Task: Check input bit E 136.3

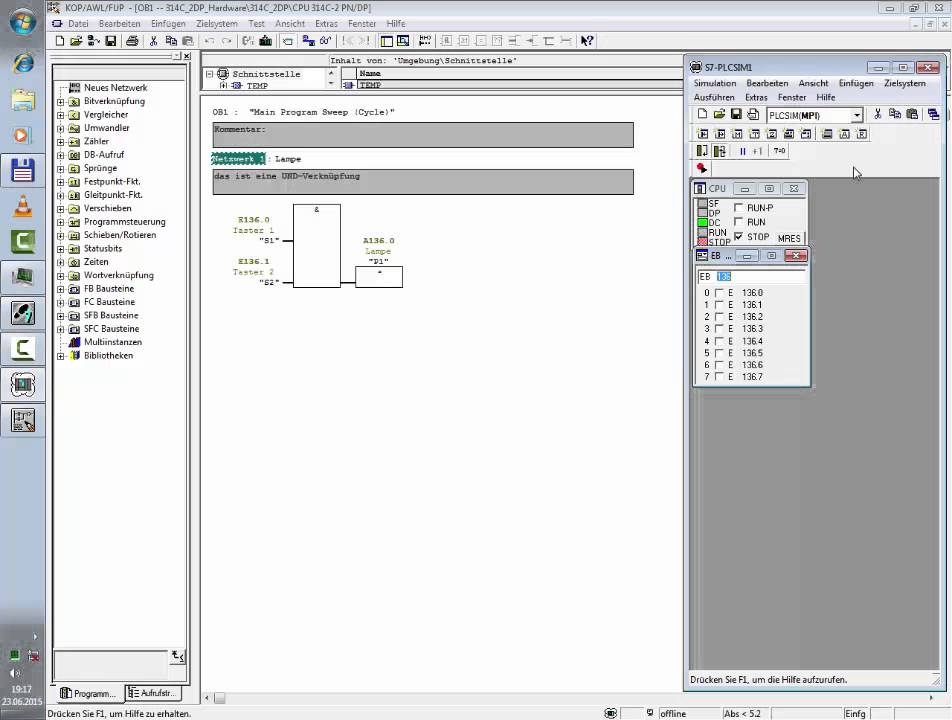Action: point(719,328)
